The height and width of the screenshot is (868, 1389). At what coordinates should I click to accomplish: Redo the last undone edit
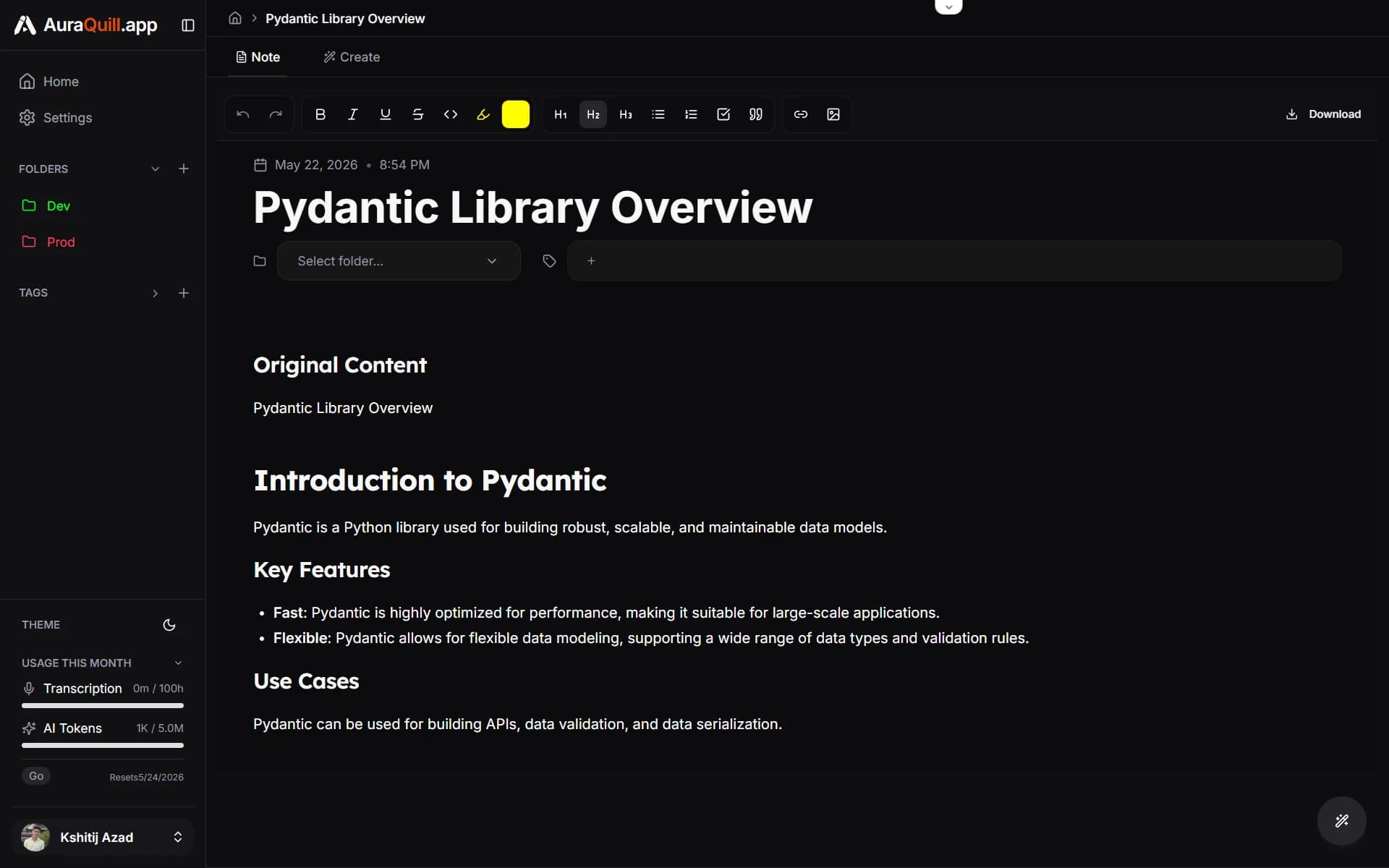point(276,114)
